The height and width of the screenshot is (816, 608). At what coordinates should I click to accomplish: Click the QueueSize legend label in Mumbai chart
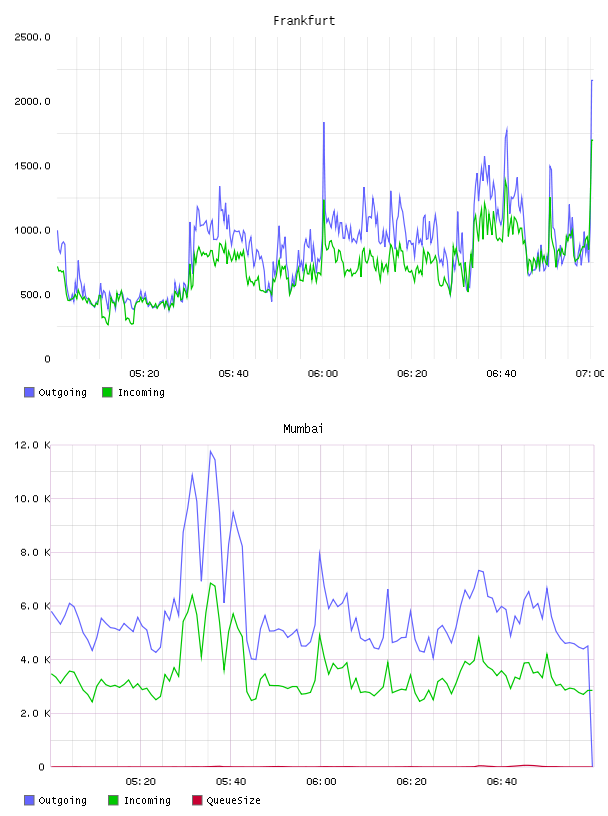tap(233, 800)
